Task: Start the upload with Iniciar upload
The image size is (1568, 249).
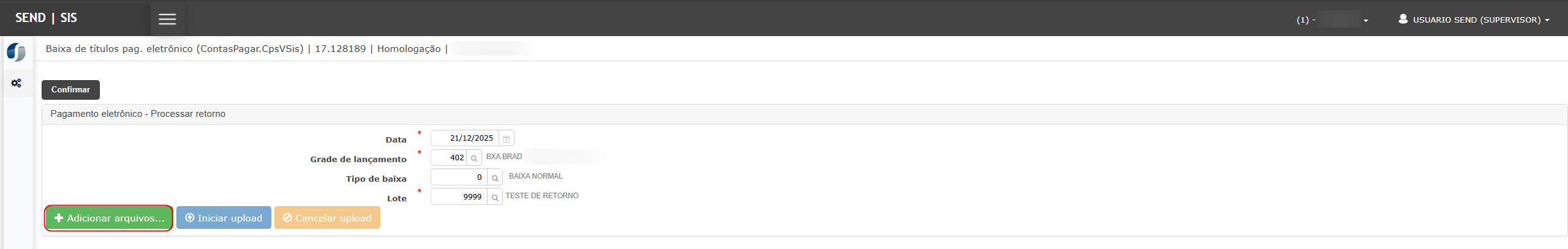Action: [224, 218]
